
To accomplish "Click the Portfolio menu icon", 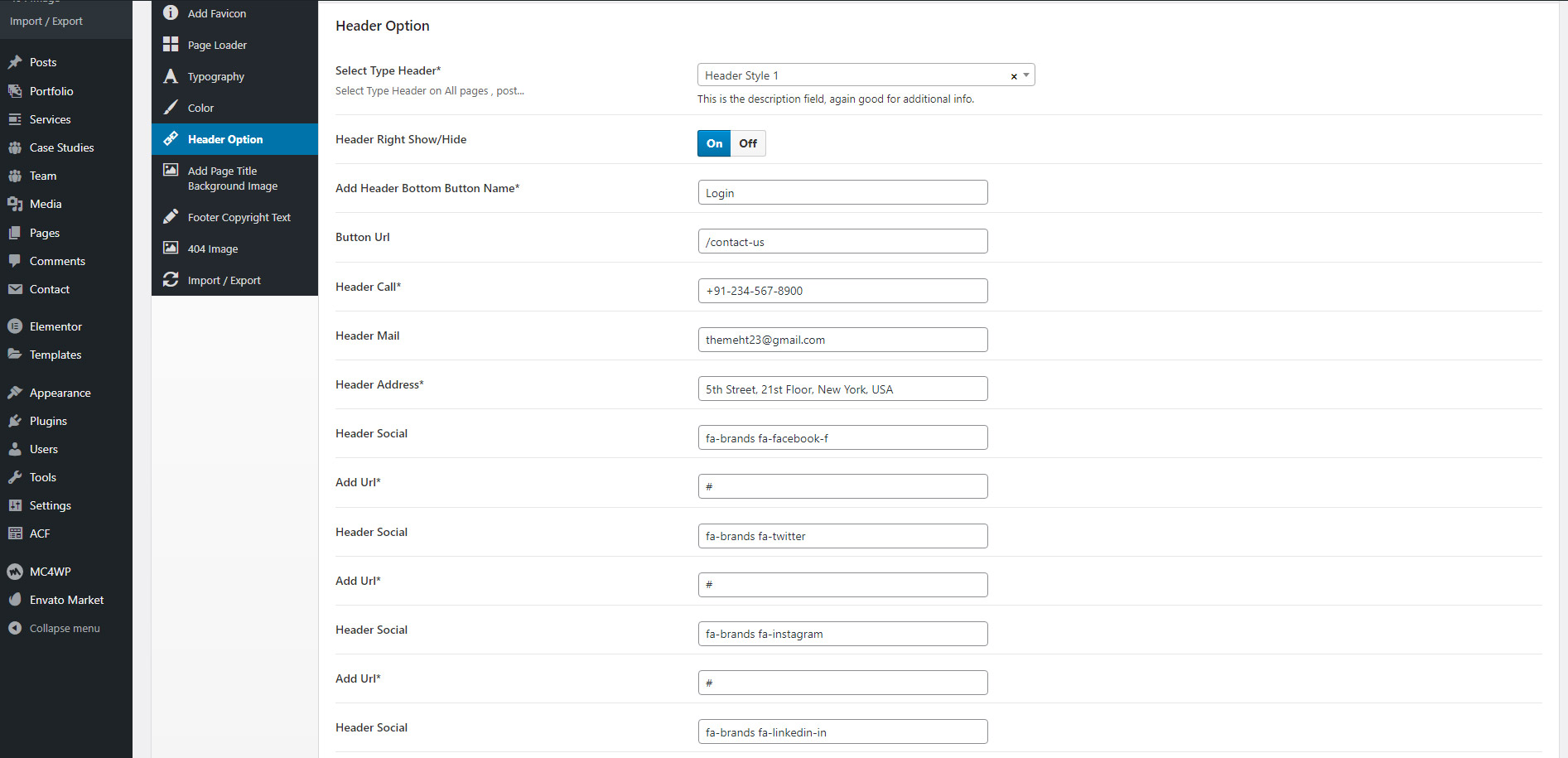I will coord(15,91).
